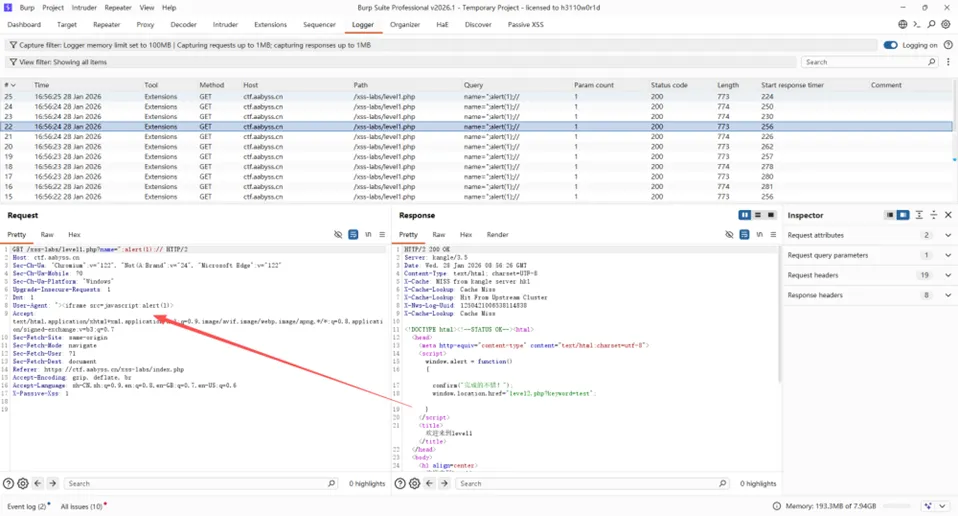This screenshot has width=958, height=516.
Task: Open Response editor help icon
Action: coord(400,483)
